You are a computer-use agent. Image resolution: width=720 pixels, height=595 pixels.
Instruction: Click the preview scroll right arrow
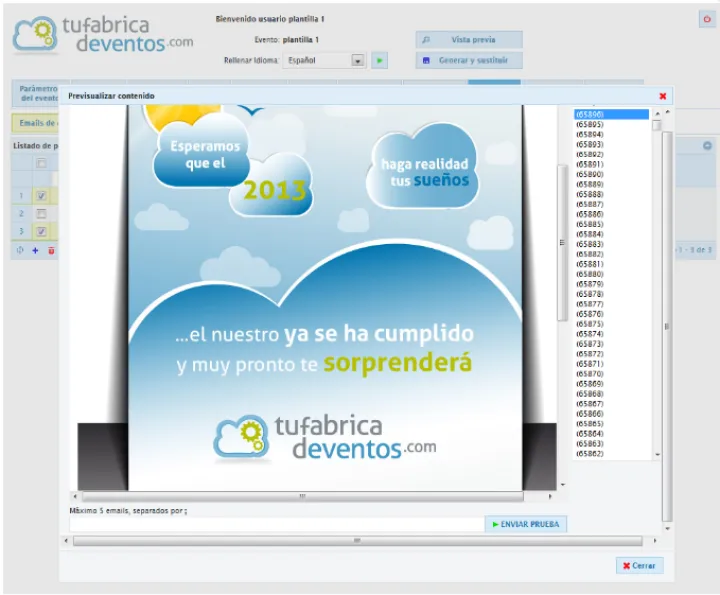tap(550, 496)
